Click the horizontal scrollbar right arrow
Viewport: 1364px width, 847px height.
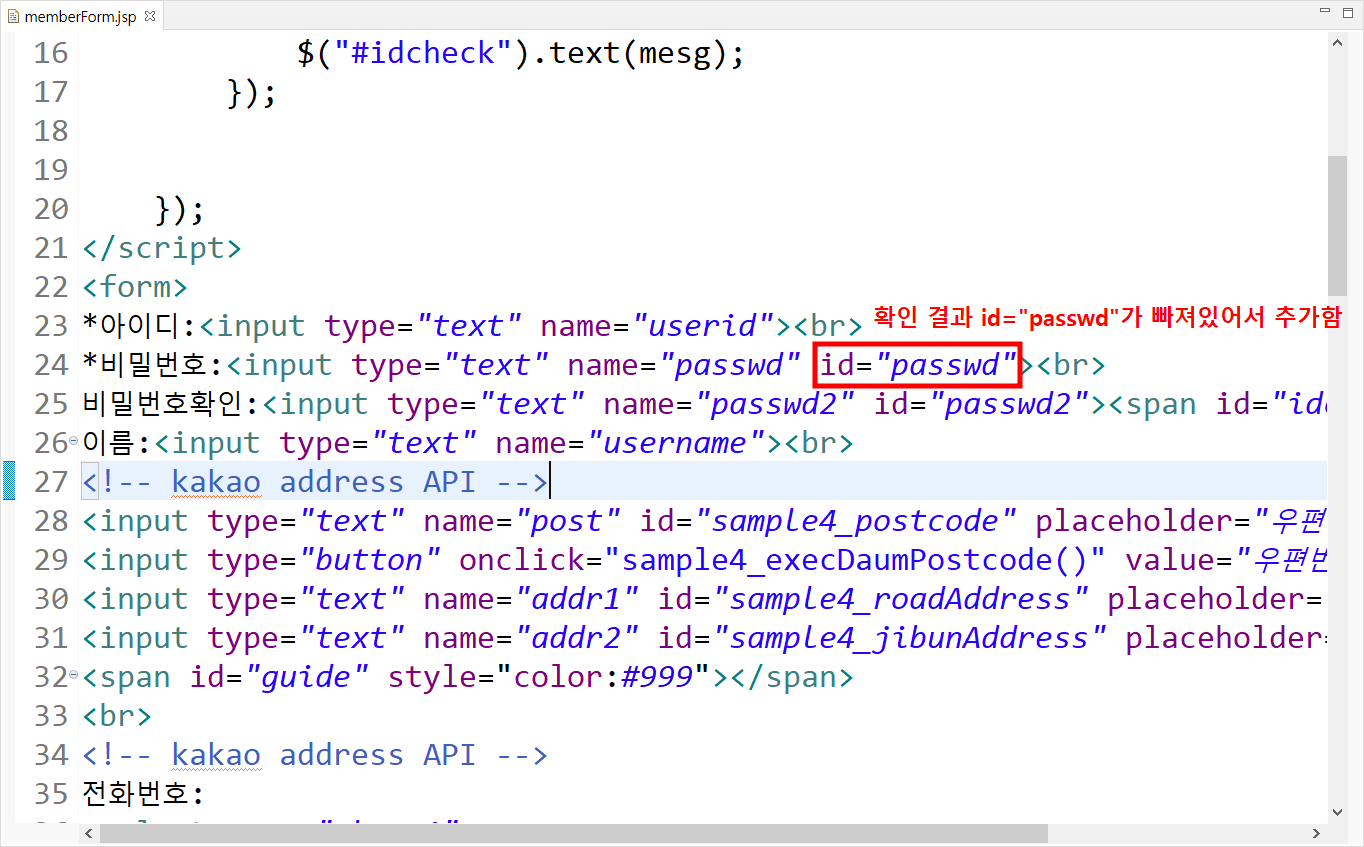[1317, 833]
